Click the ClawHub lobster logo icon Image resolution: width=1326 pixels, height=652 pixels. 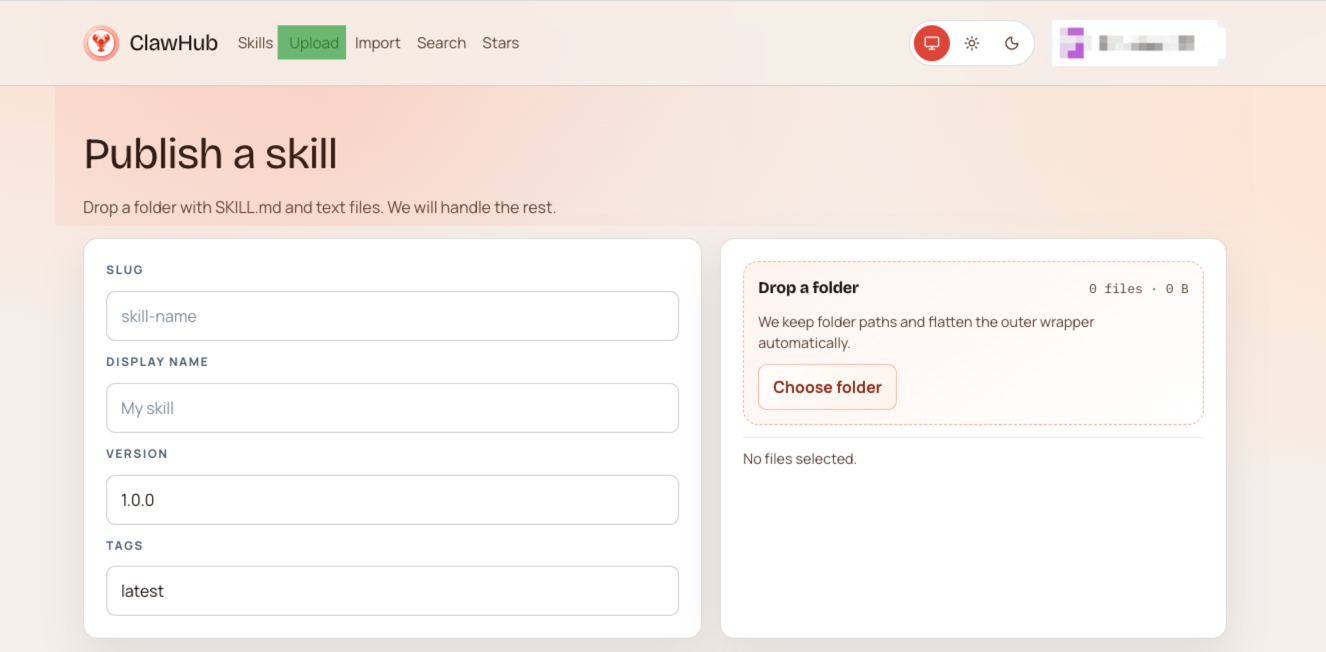coord(101,43)
